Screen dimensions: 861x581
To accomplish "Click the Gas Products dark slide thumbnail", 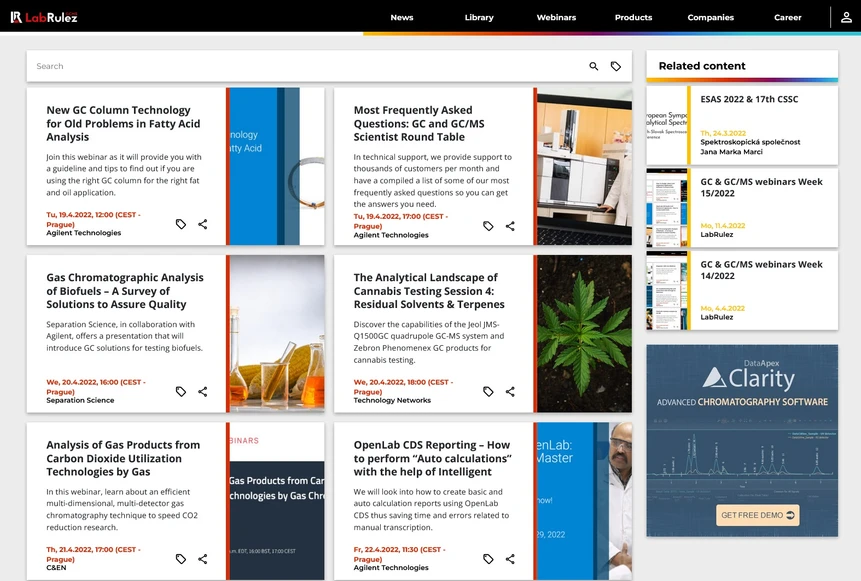I will click(277, 501).
